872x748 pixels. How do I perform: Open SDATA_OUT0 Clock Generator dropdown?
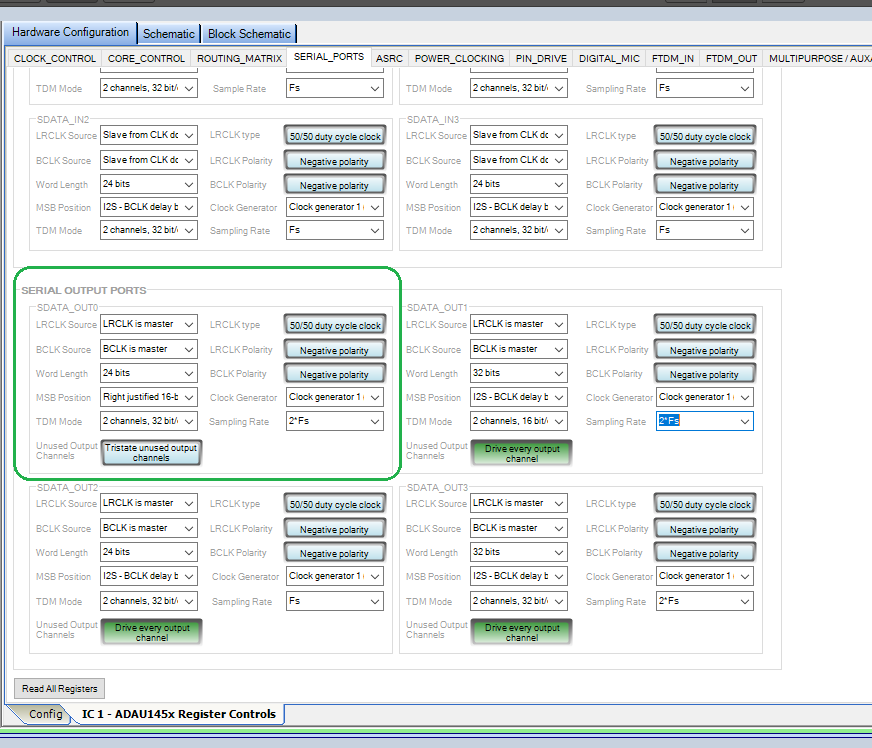[x=335, y=397]
